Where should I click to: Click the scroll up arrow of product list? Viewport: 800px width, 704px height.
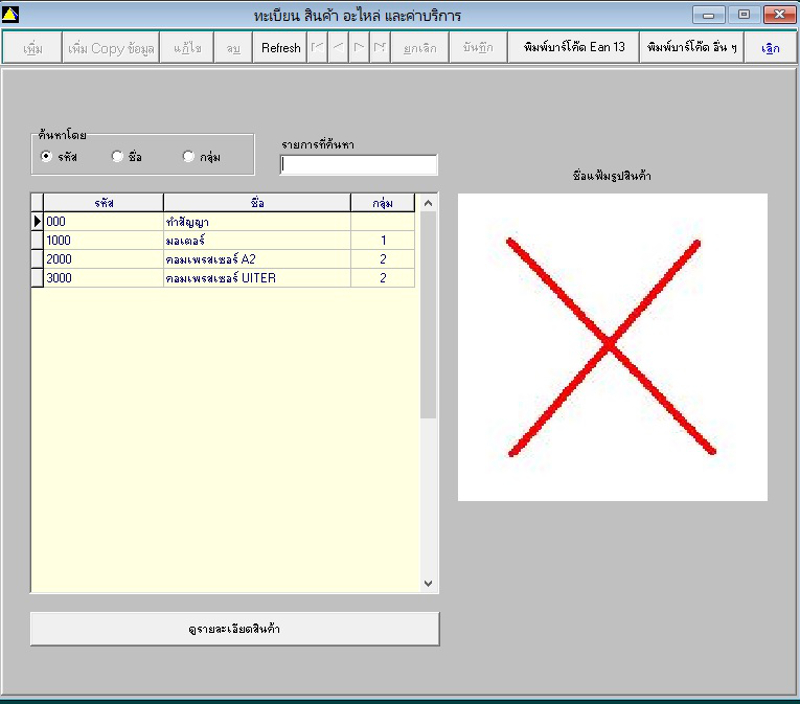pyautogui.click(x=428, y=202)
